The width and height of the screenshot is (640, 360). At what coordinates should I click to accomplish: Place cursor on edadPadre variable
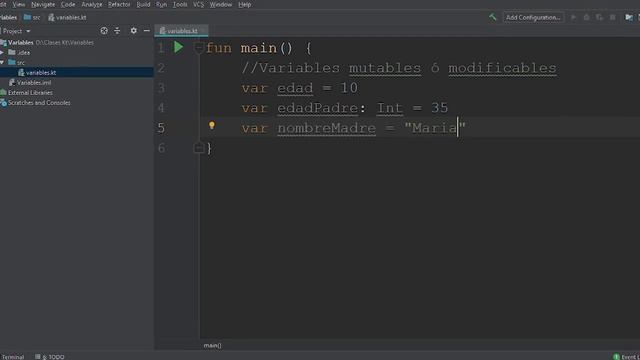click(318, 108)
